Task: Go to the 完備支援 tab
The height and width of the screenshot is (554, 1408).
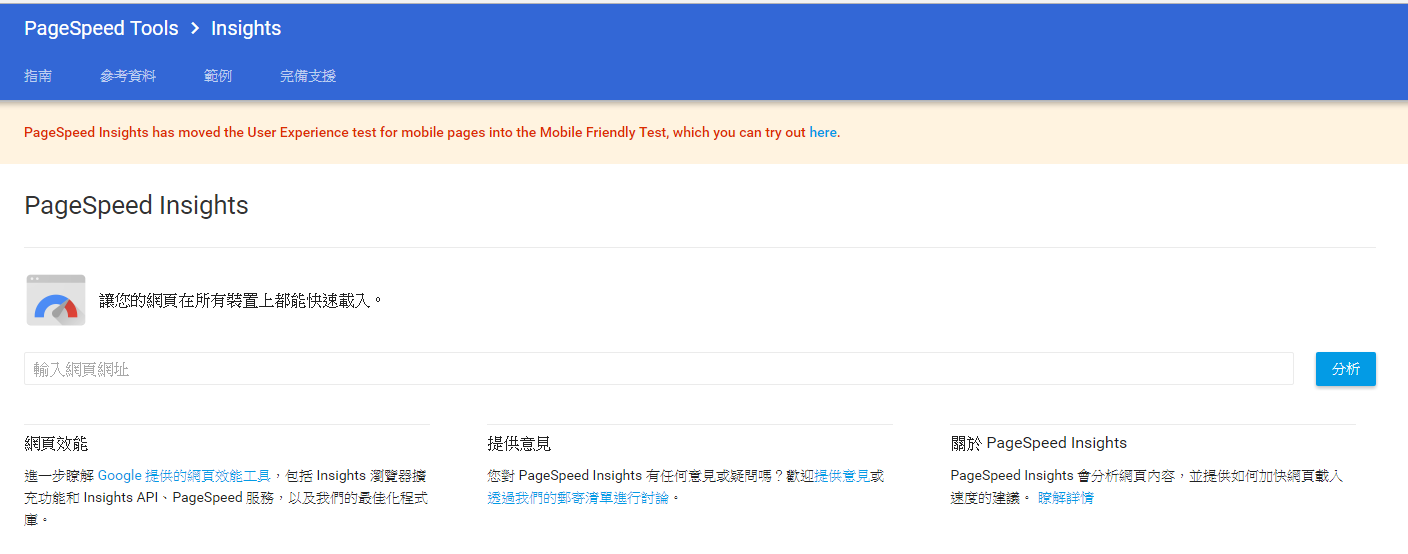Action: tap(308, 76)
